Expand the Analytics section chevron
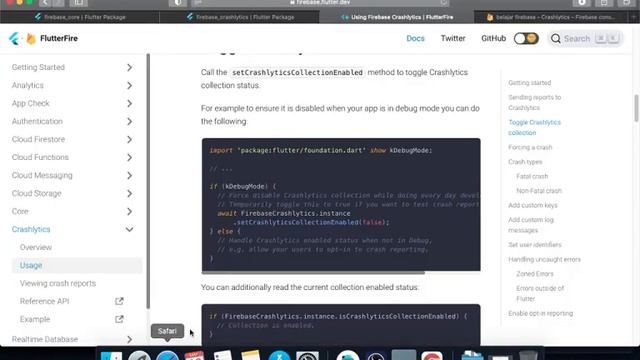This screenshot has width=640, height=360. click(x=129, y=85)
